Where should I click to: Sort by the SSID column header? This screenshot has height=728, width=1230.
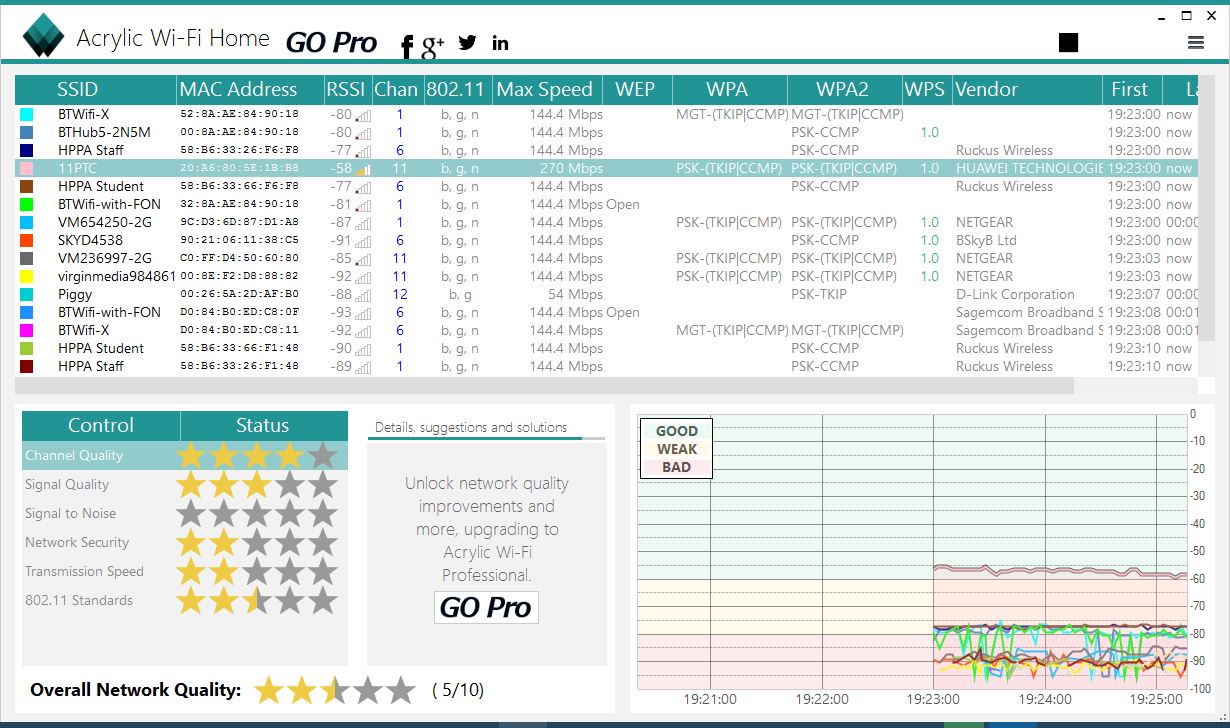pyautogui.click(x=77, y=89)
